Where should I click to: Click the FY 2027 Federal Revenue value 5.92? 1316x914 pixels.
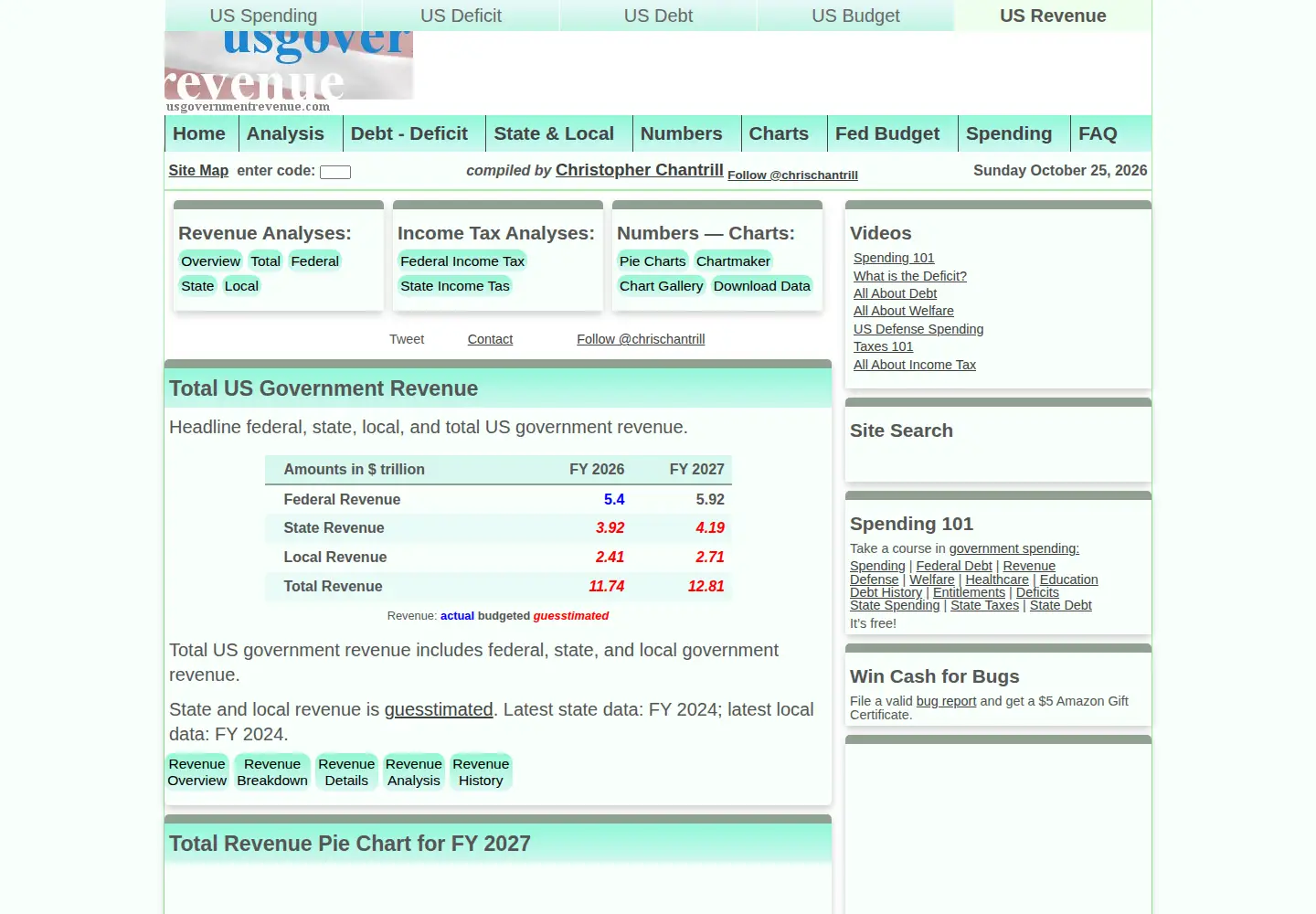pyautogui.click(x=710, y=499)
